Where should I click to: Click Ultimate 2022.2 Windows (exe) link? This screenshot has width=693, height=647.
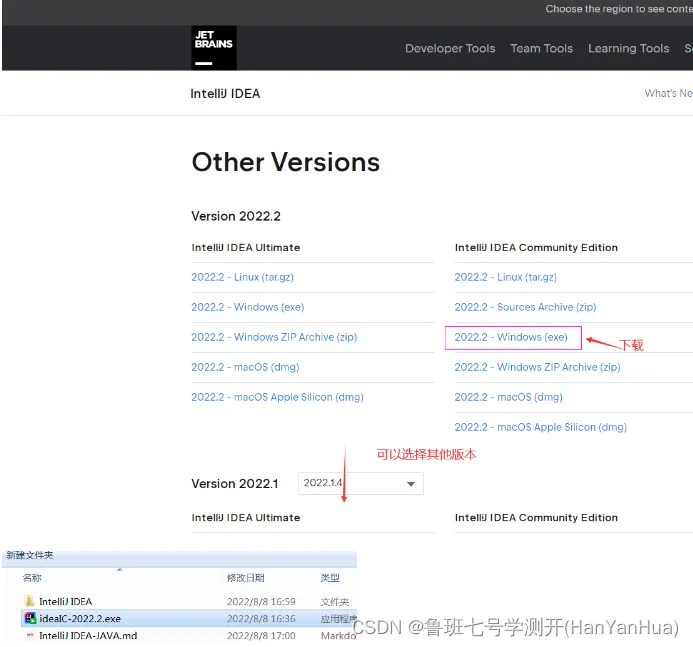[248, 307]
